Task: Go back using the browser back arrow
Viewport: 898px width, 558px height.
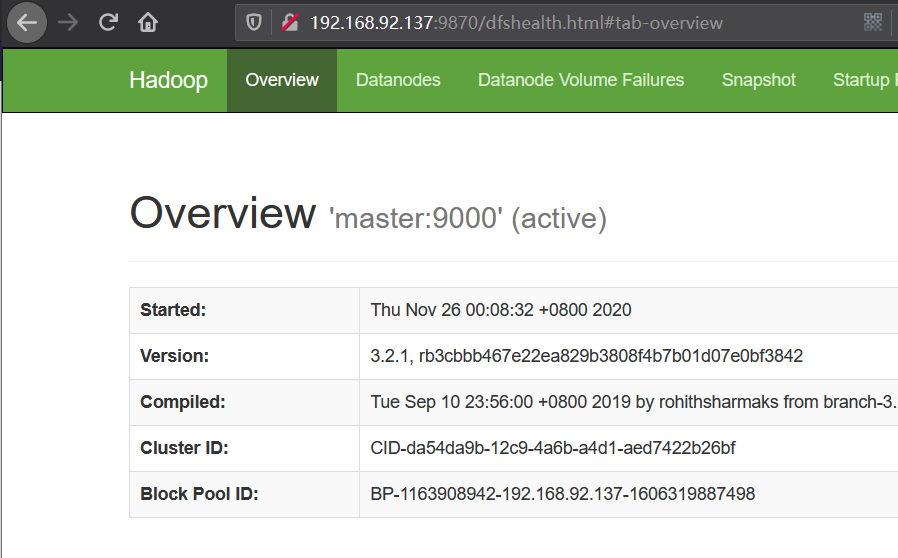Action: click(26, 23)
